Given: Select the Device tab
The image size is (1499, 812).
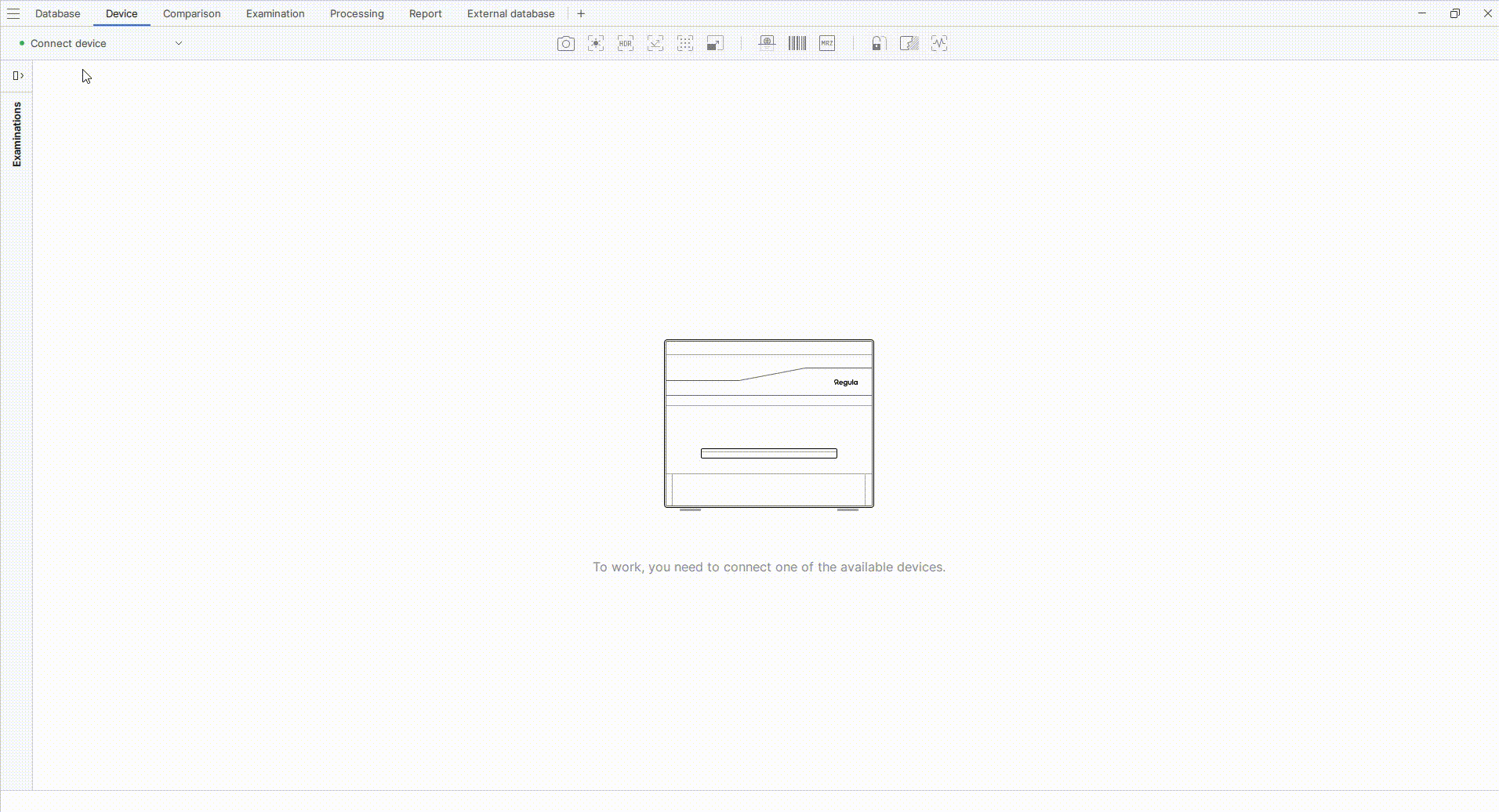Looking at the screenshot, I should click(122, 14).
